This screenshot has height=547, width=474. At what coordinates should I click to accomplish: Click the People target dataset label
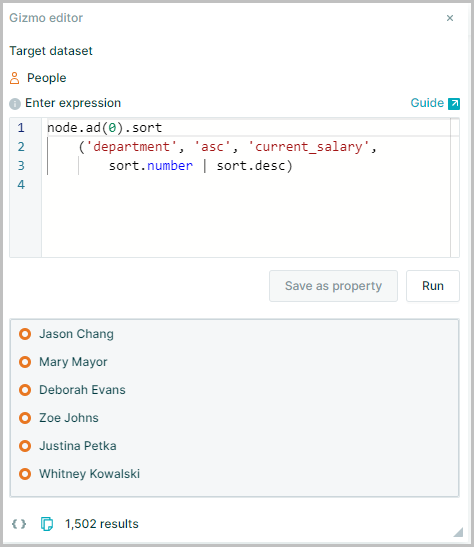47,78
